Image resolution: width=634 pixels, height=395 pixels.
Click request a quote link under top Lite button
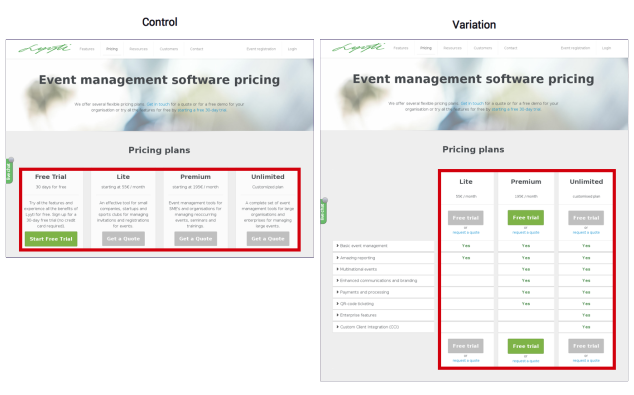pyautogui.click(x=466, y=232)
